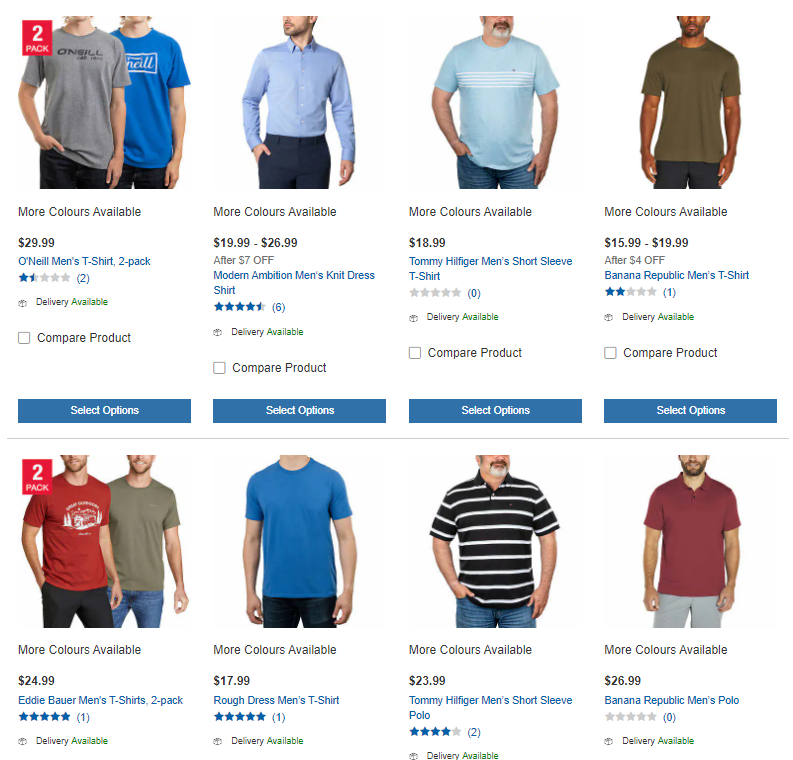Click the 2 PACK badge on Eddie Bauer shirts
793x760 pixels.
(x=37, y=476)
